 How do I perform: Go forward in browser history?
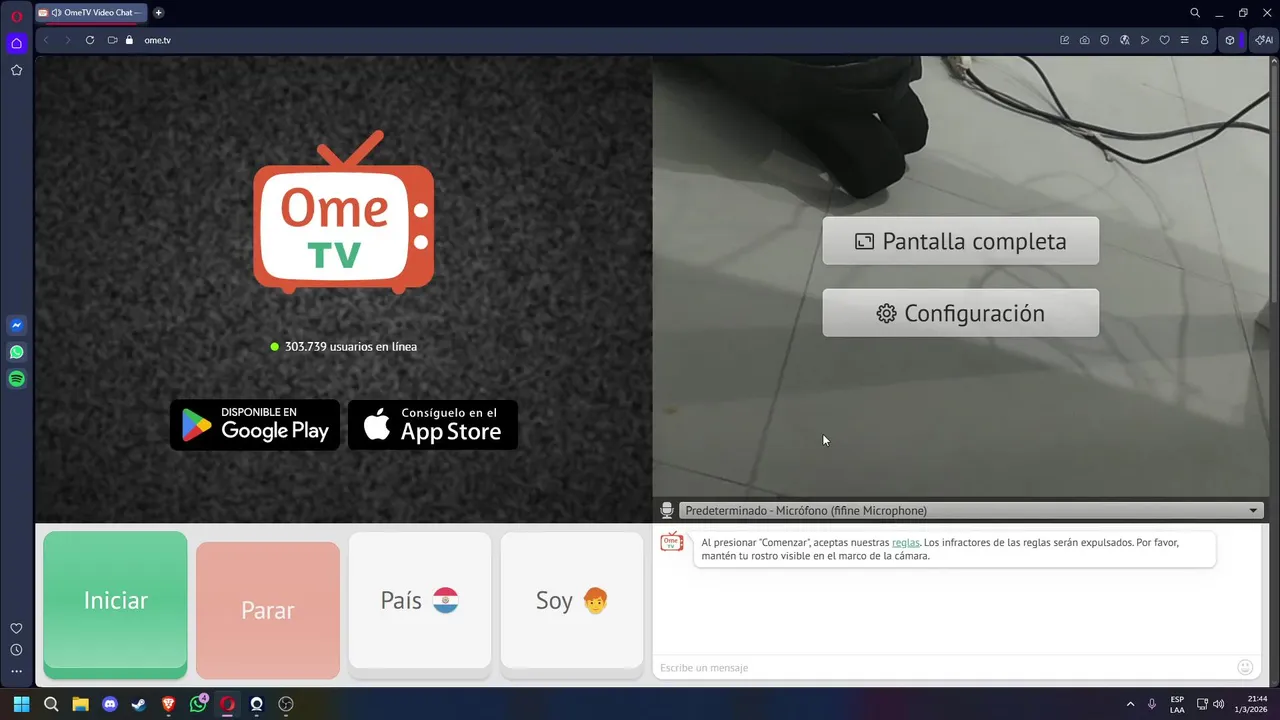pyautogui.click(x=68, y=40)
